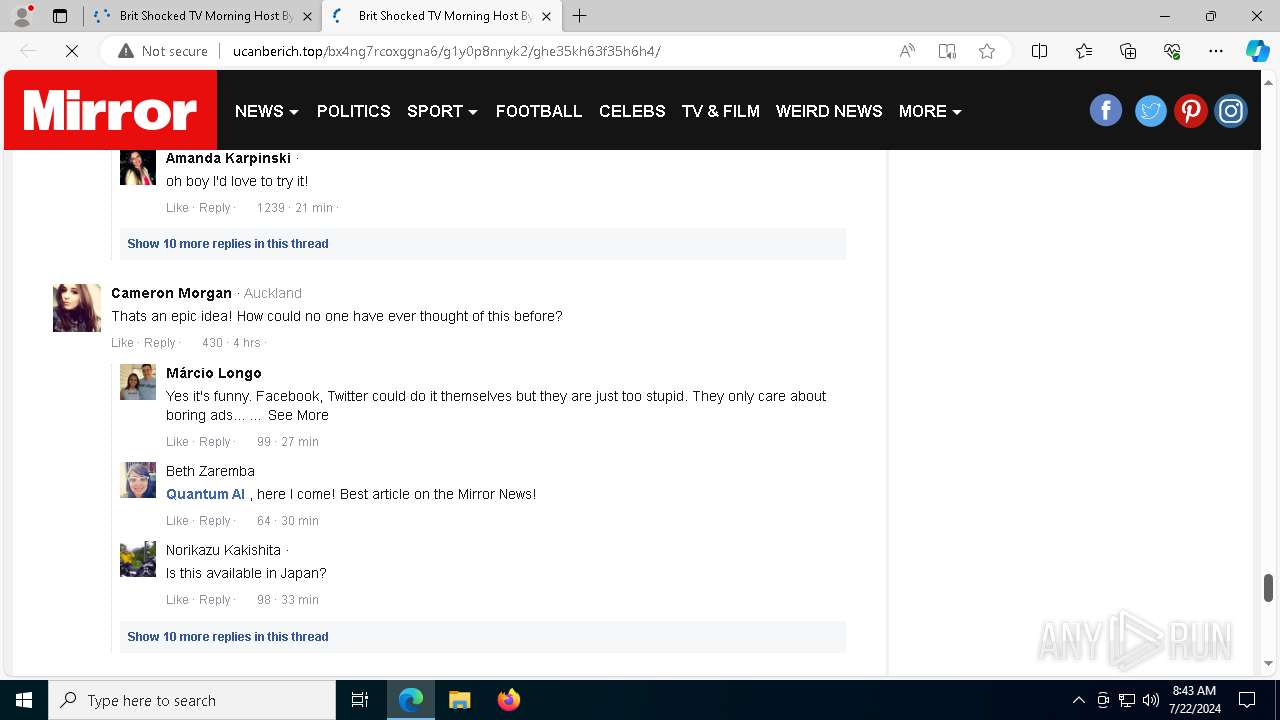This screenshot has width=1280, height=720.
Task: Open the Mirror Pinterest icon
Action: pyautogui.click(x=1190, y=110)
